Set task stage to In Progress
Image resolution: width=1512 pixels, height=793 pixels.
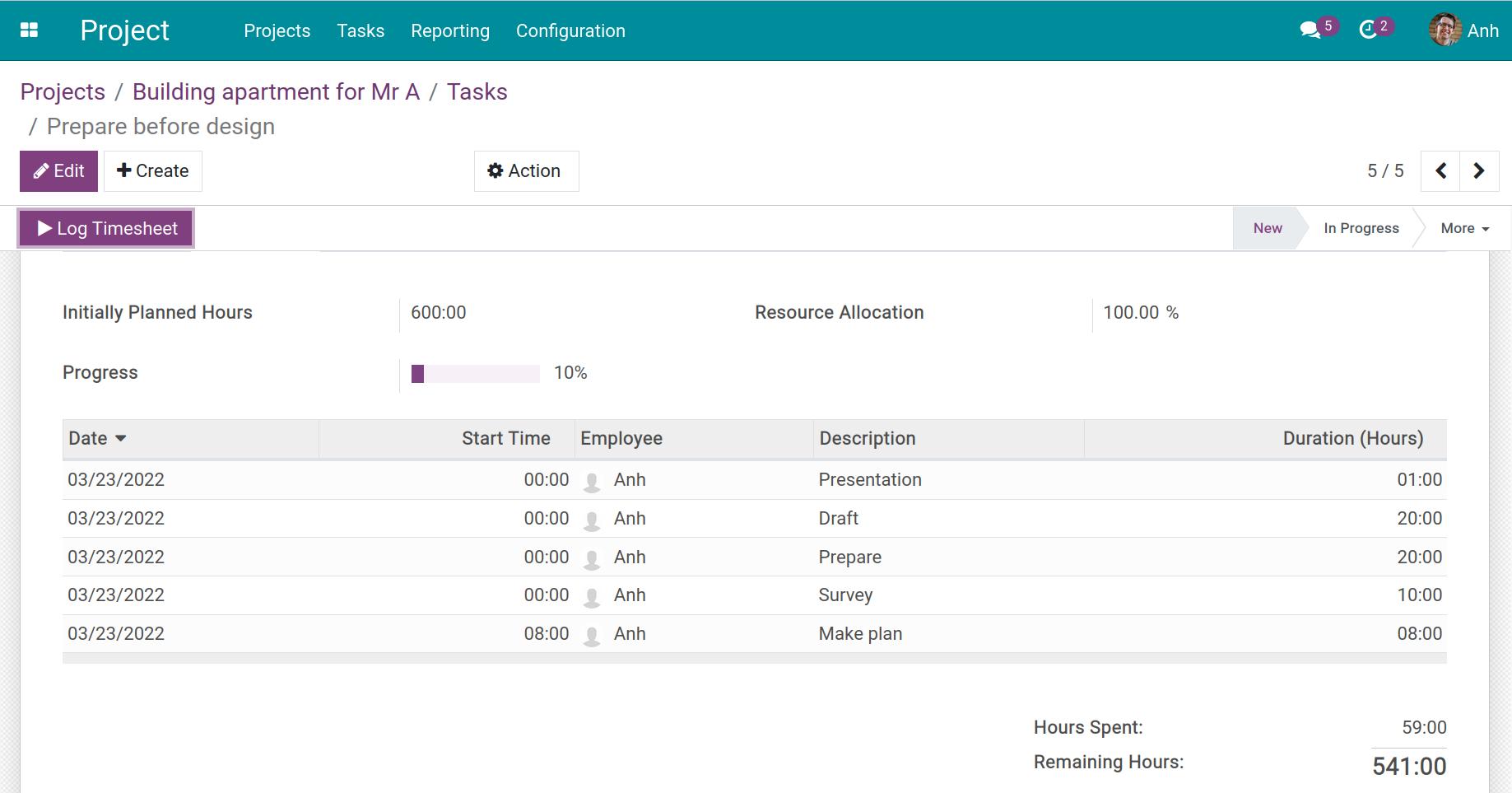1361,228
